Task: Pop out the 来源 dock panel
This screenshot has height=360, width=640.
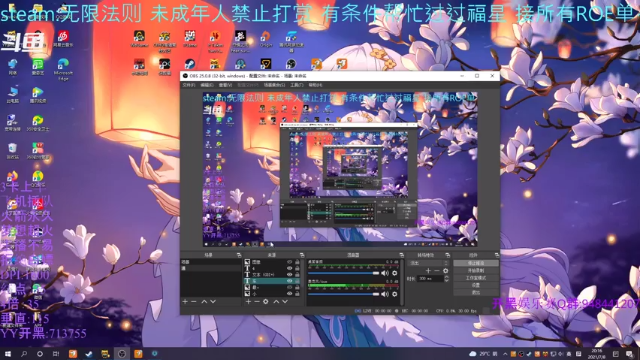Action: (302, 255)
